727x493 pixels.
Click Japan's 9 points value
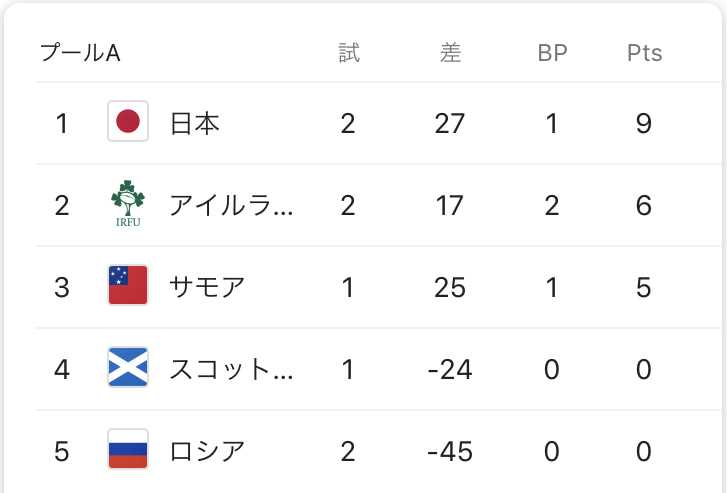point(644,124)
